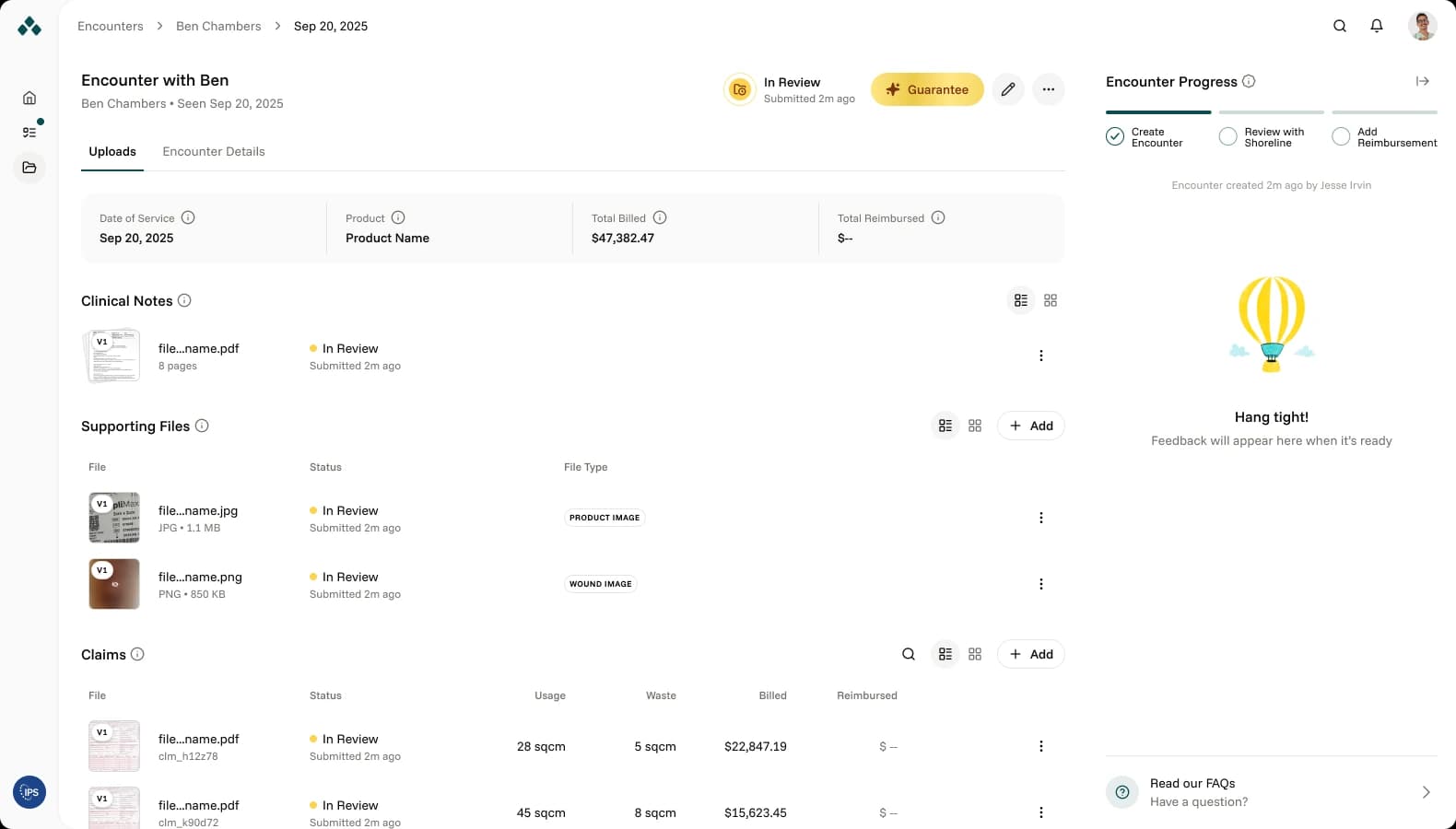This screenshot has width=1456, height=829.
Task: Click the search icon in top header
Action: pos(1340,26)
